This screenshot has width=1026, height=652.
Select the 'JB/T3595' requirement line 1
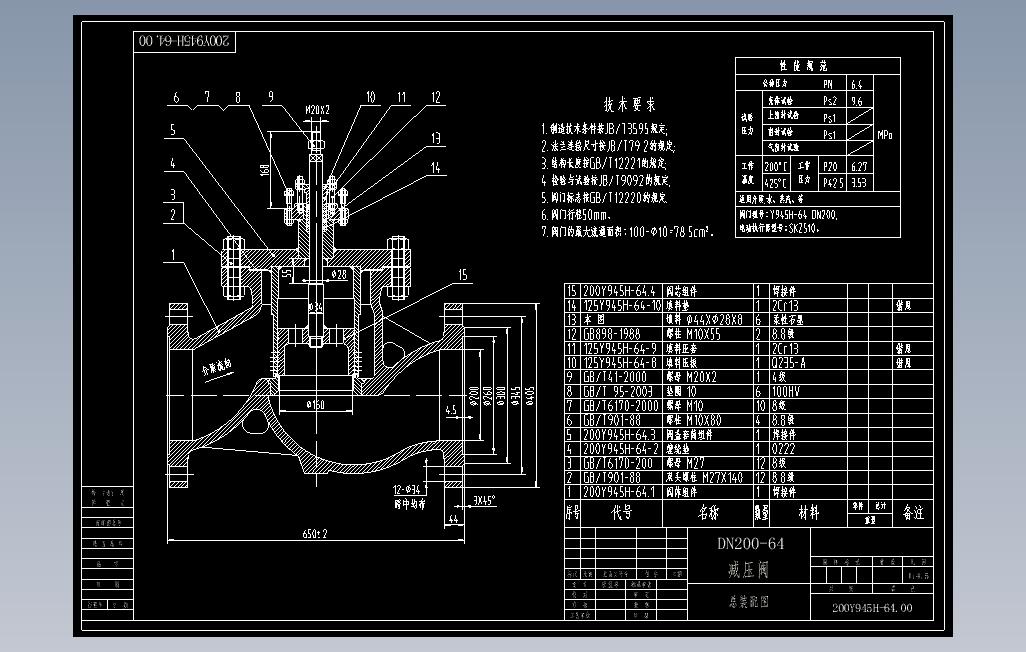click(x=605, y=129)
